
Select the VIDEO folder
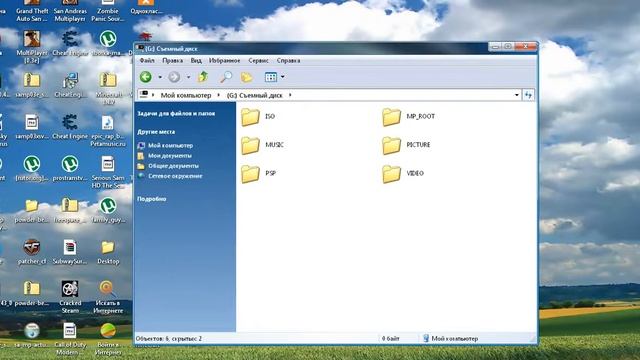tap(403, 174)
